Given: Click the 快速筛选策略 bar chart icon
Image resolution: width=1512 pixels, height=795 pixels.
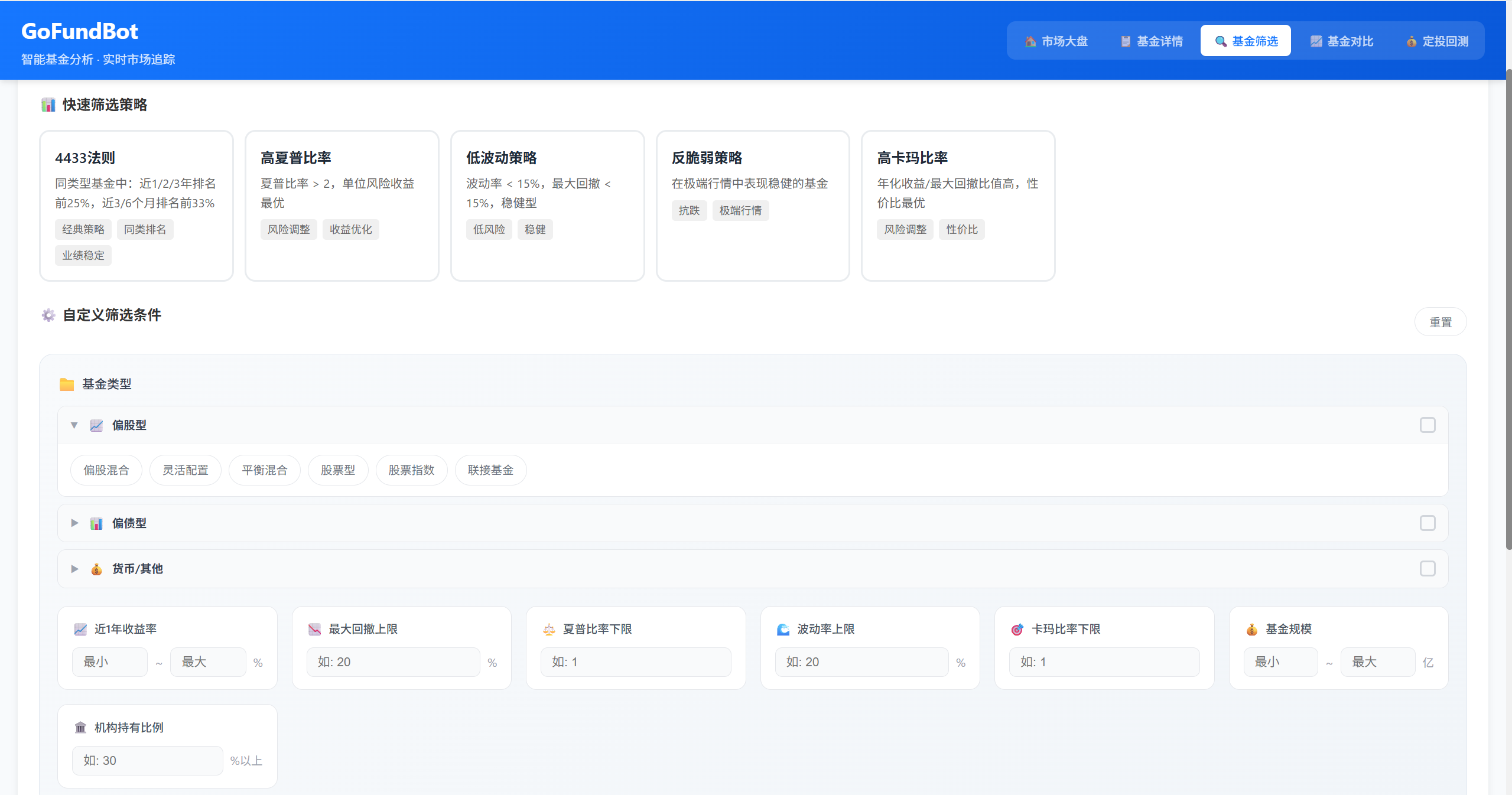Looking at the screenshot, I should tap(48, 105).
